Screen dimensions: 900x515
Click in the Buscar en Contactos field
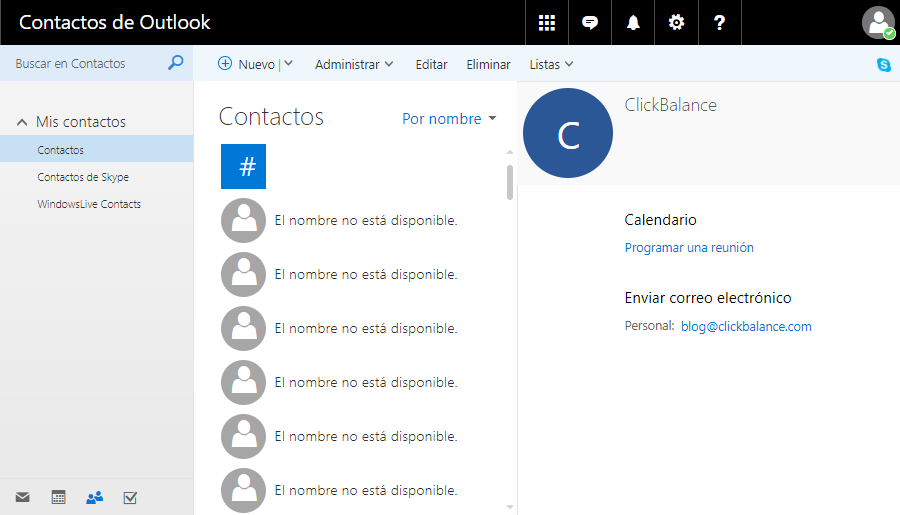(x=85, y=63)
